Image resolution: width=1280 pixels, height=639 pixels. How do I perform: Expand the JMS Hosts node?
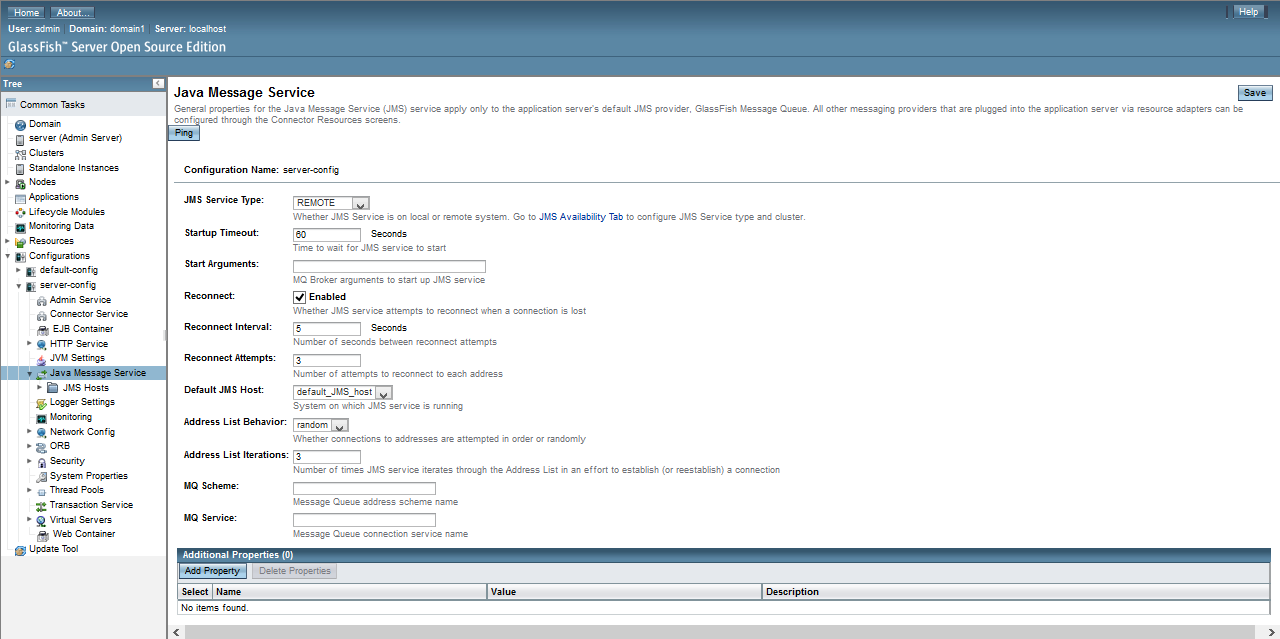click(x=40, y=387)
